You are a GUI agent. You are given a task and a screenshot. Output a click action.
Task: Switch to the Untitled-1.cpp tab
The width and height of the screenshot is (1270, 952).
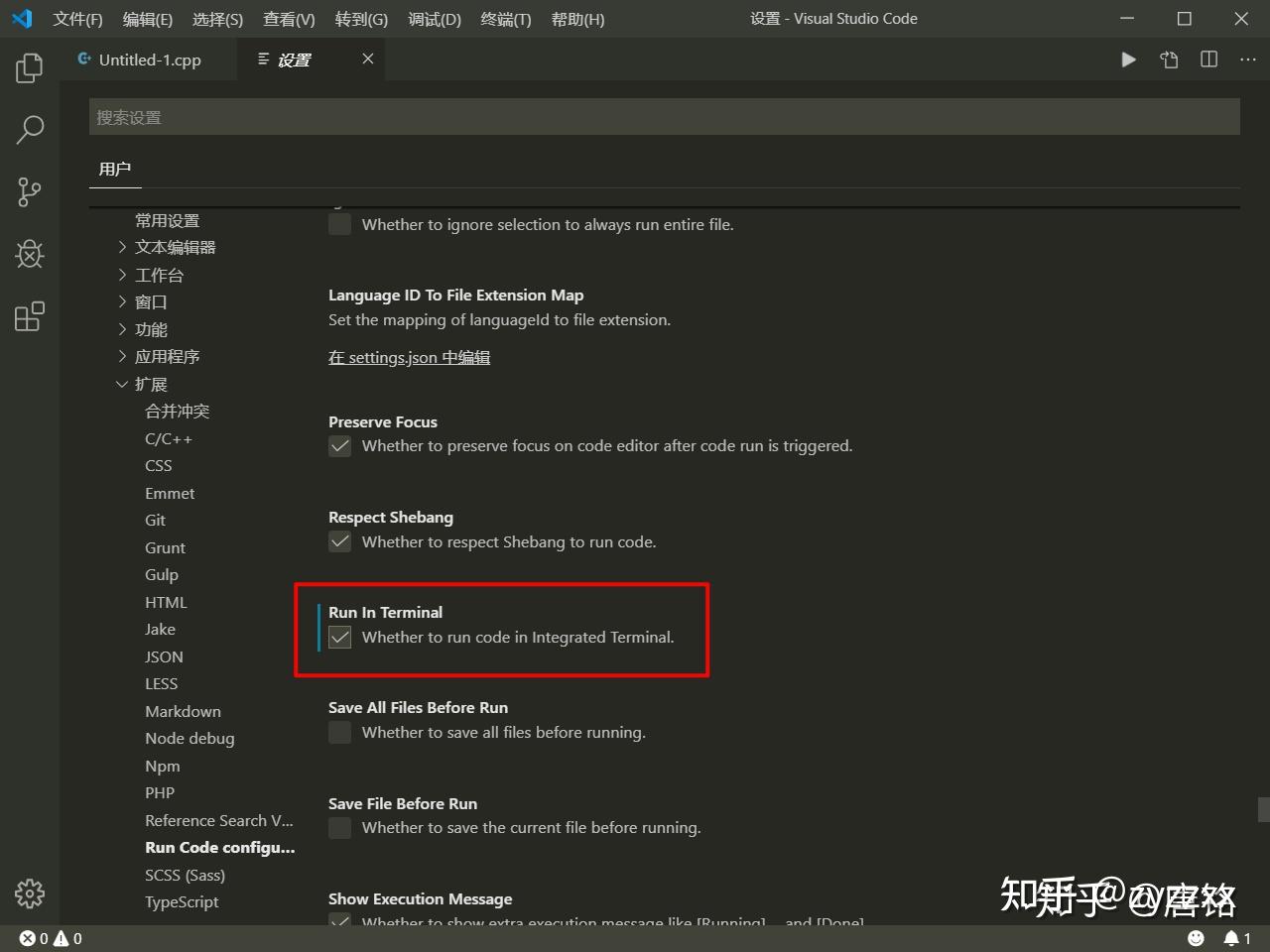tap(149, 59)
